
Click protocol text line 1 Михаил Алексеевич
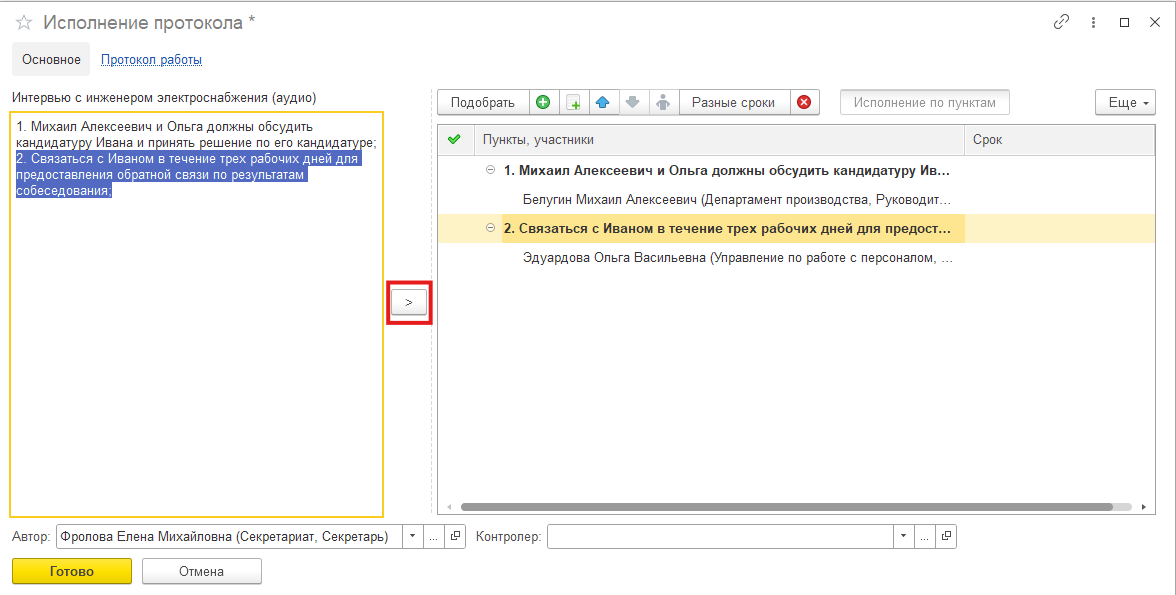[x=196, y=134]
